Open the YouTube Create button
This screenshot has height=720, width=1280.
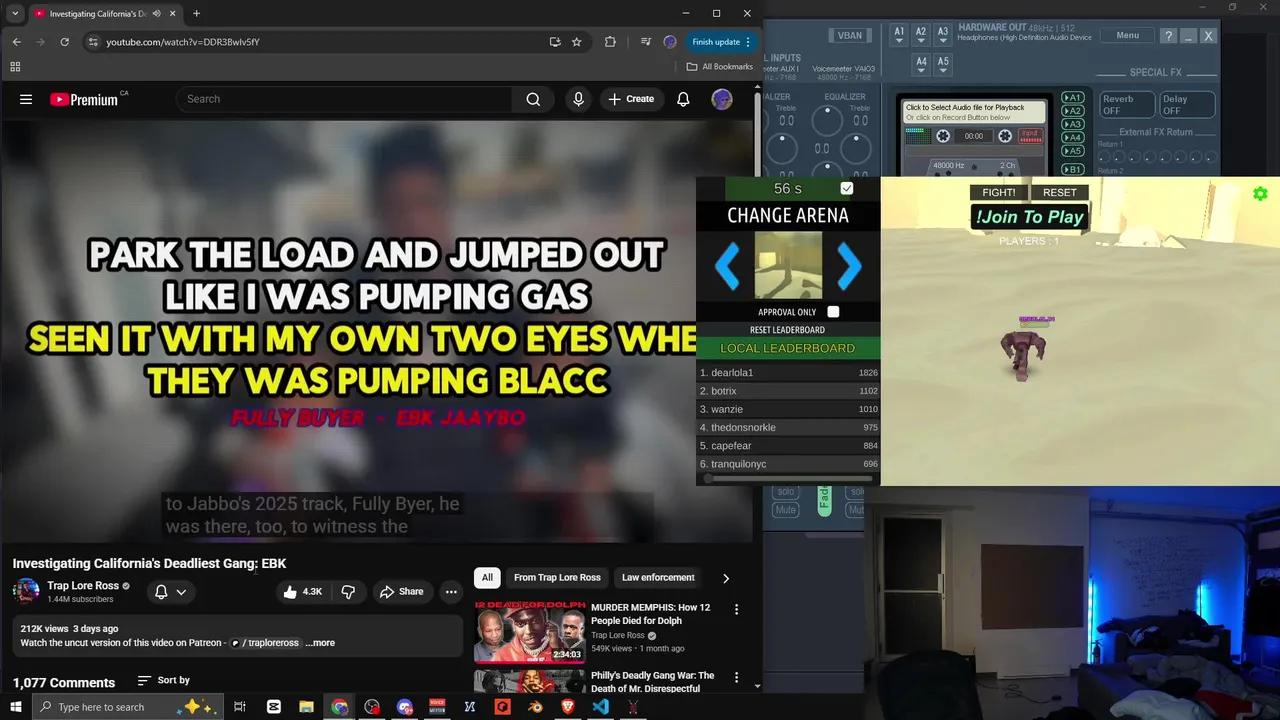coord(631,99)
